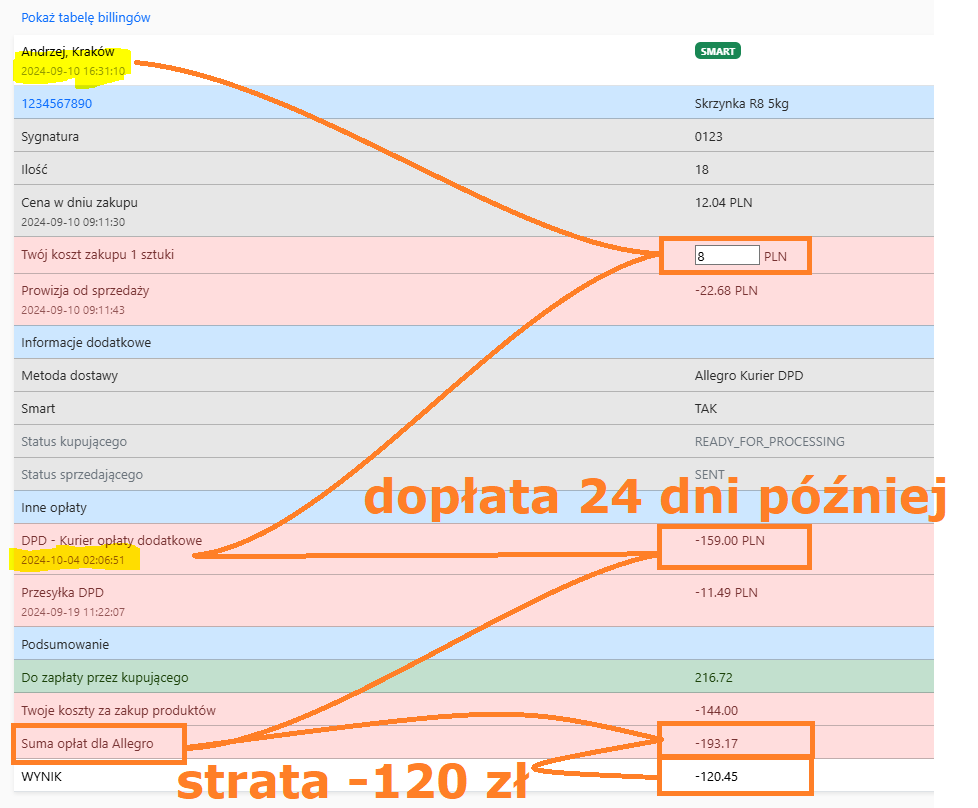Click the highlighted order date 2024-09-10 16:31:10
This screenshot has height=808, width=978.
pyautogui.click(x=73, y=71)
